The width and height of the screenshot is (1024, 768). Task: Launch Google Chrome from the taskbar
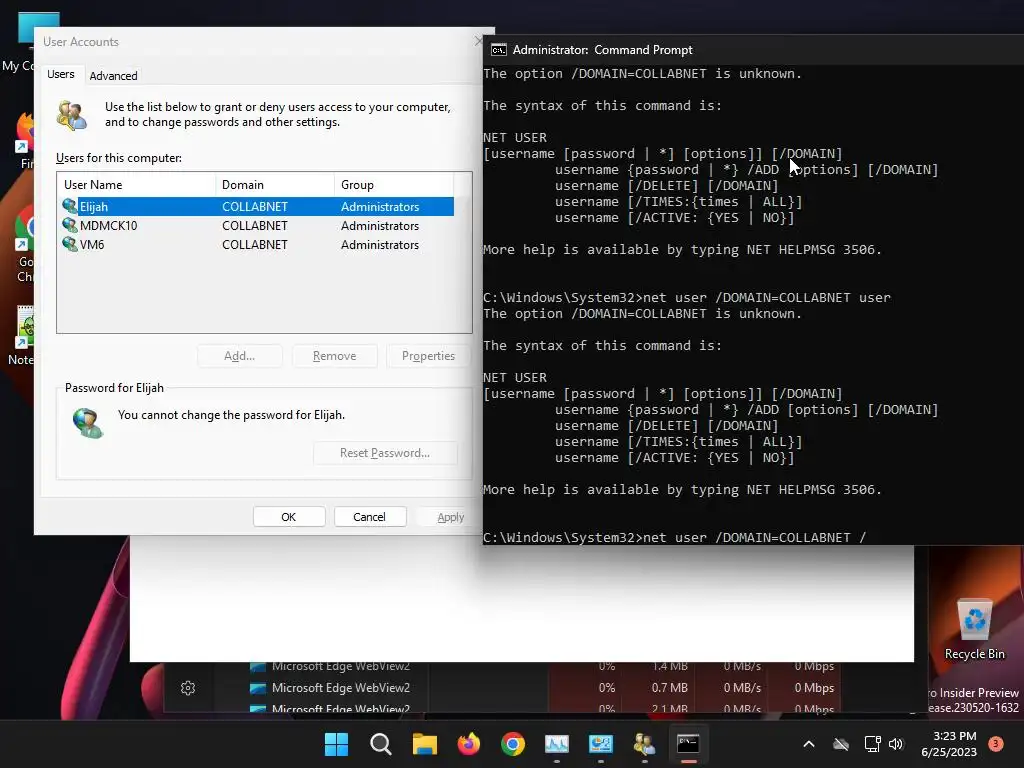pyautogui.click(x=513, y=744)
